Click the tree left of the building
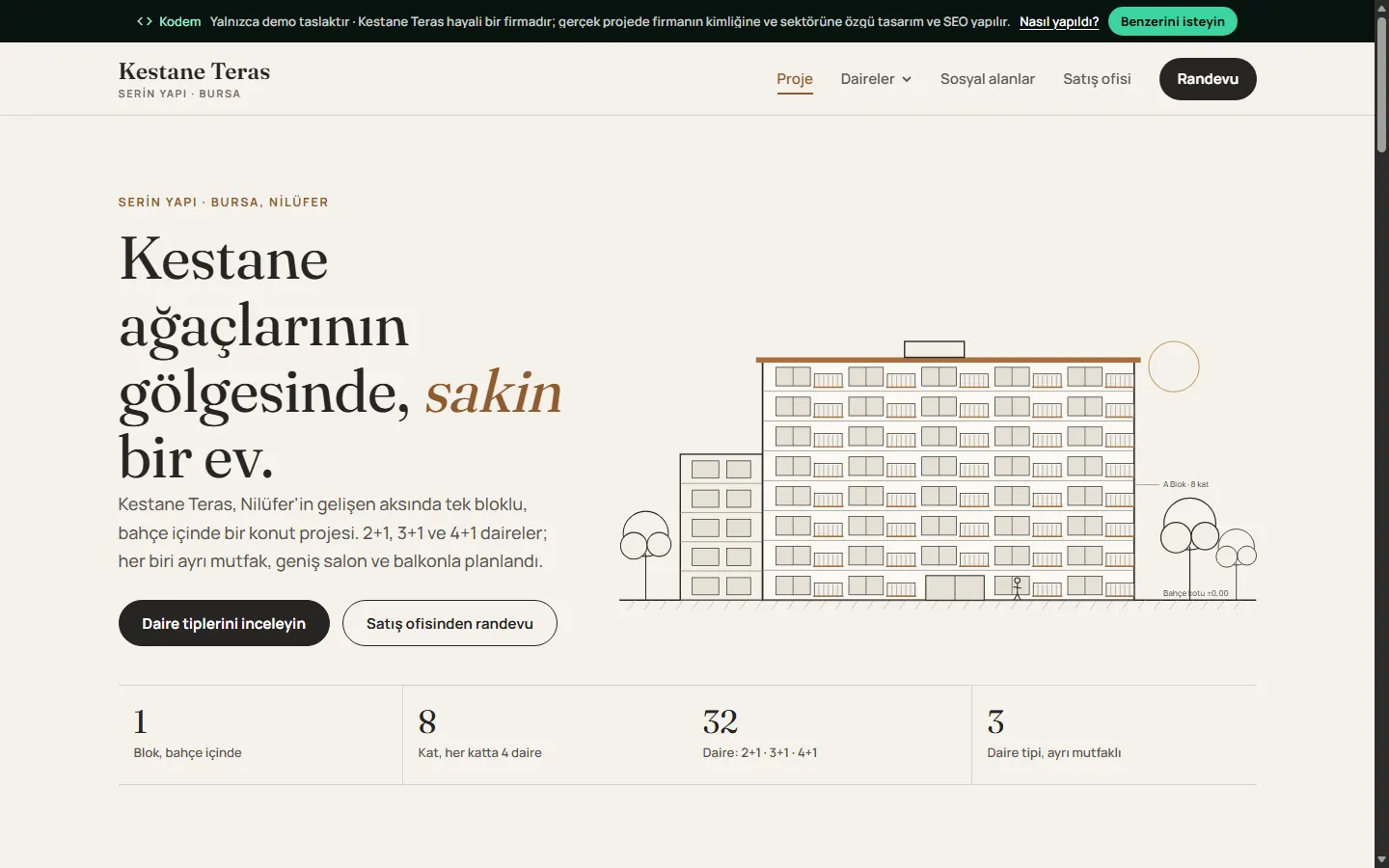 (x=645, y=555)
